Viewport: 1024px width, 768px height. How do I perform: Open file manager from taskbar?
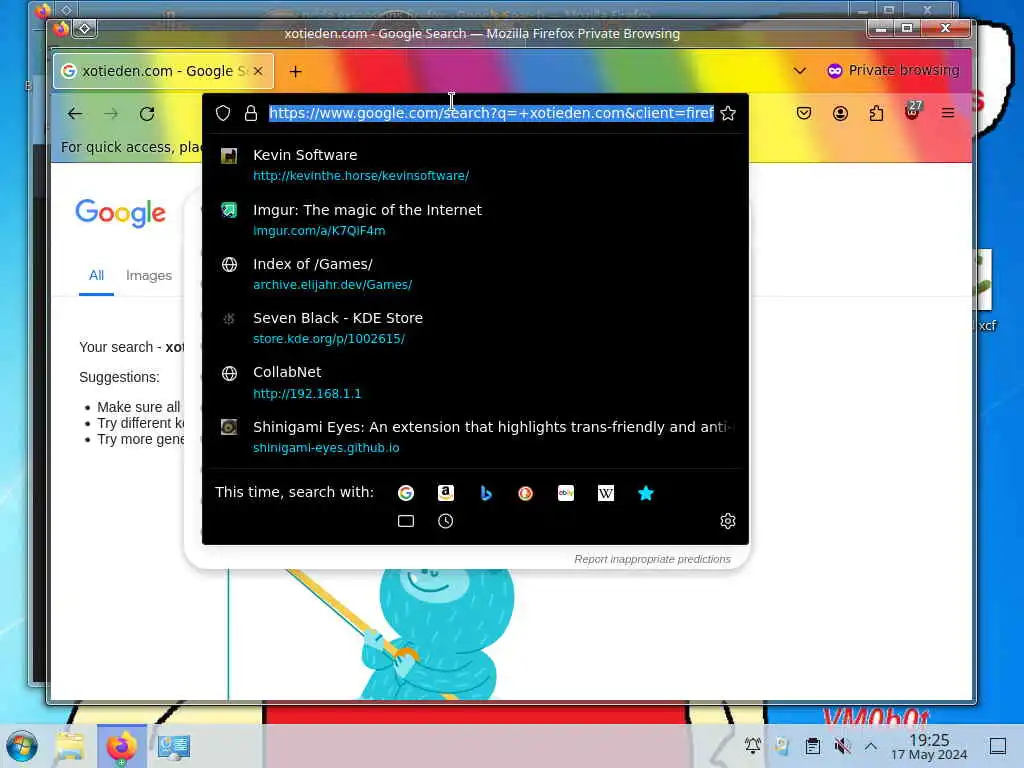pos(69,746)
